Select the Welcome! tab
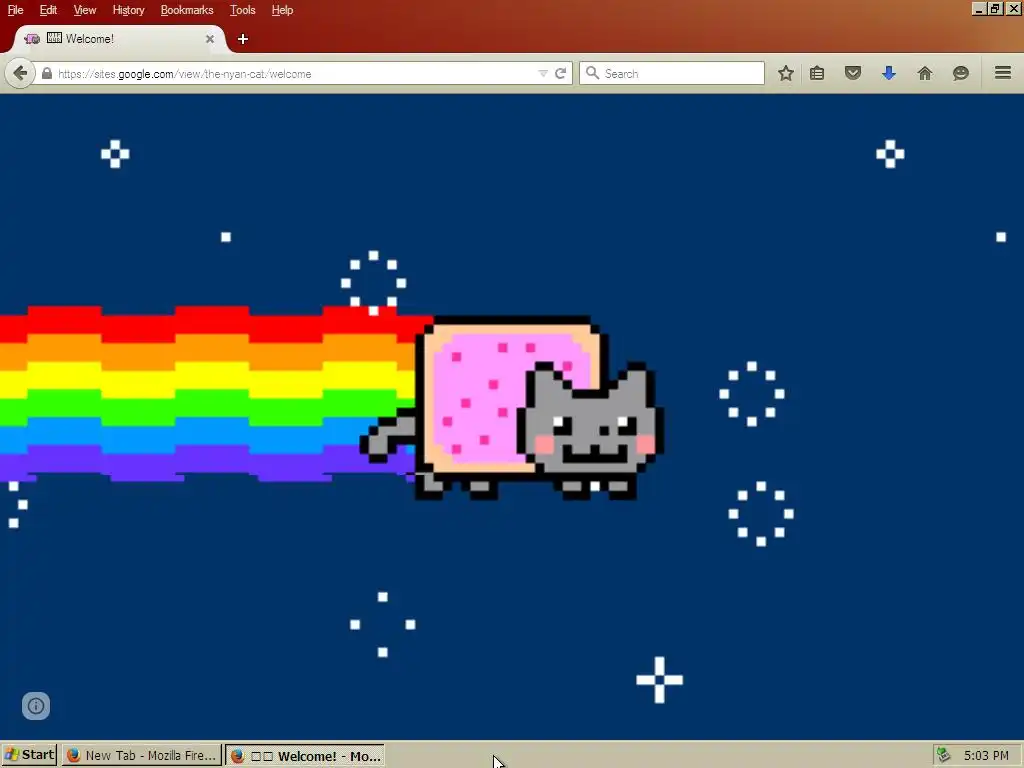 (120, 39)
